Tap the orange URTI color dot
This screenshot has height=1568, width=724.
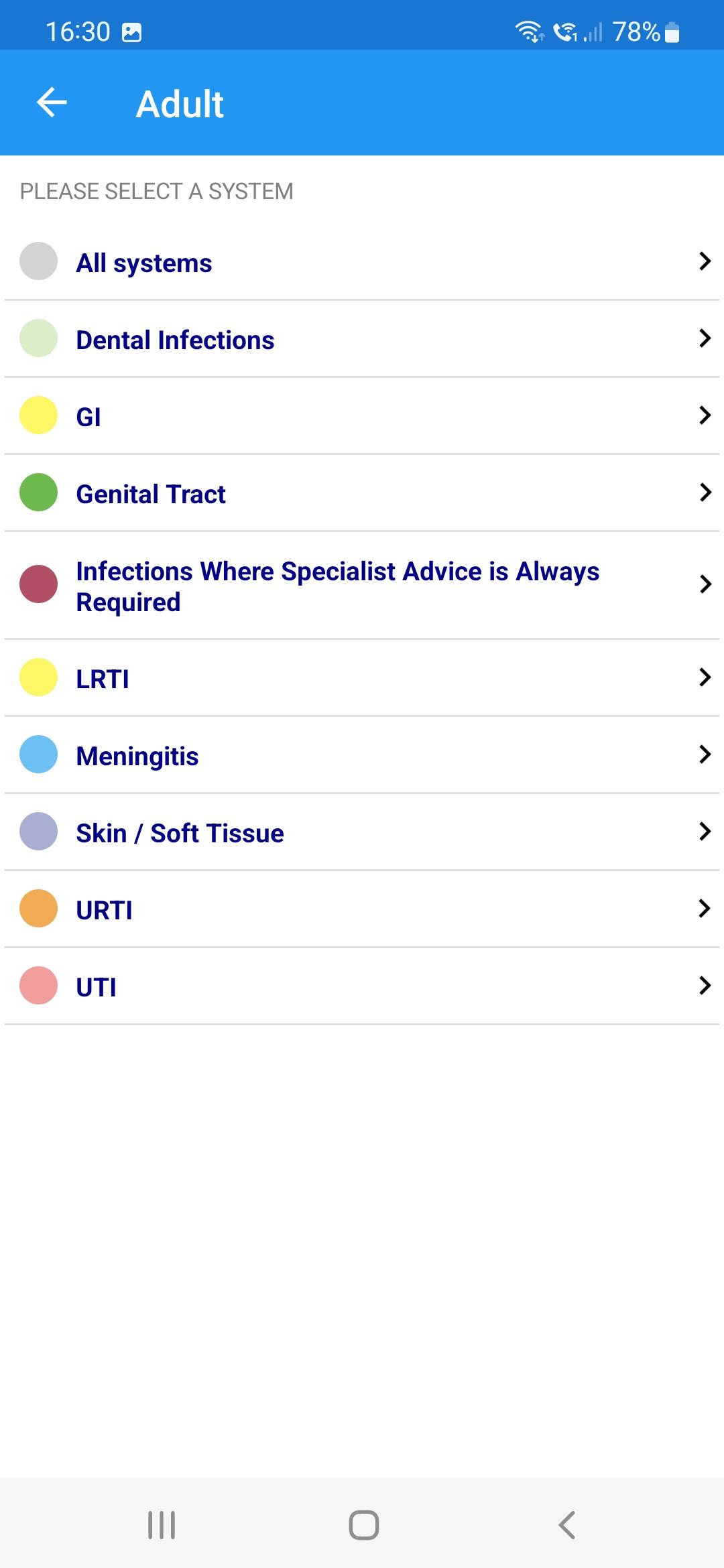pyautogui.click(x=38, y=908)
